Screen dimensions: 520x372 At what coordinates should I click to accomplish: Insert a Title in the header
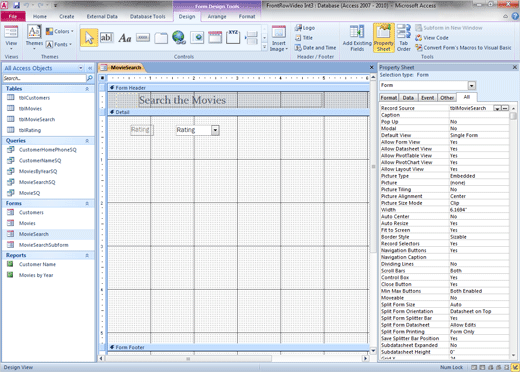(304, 38)
